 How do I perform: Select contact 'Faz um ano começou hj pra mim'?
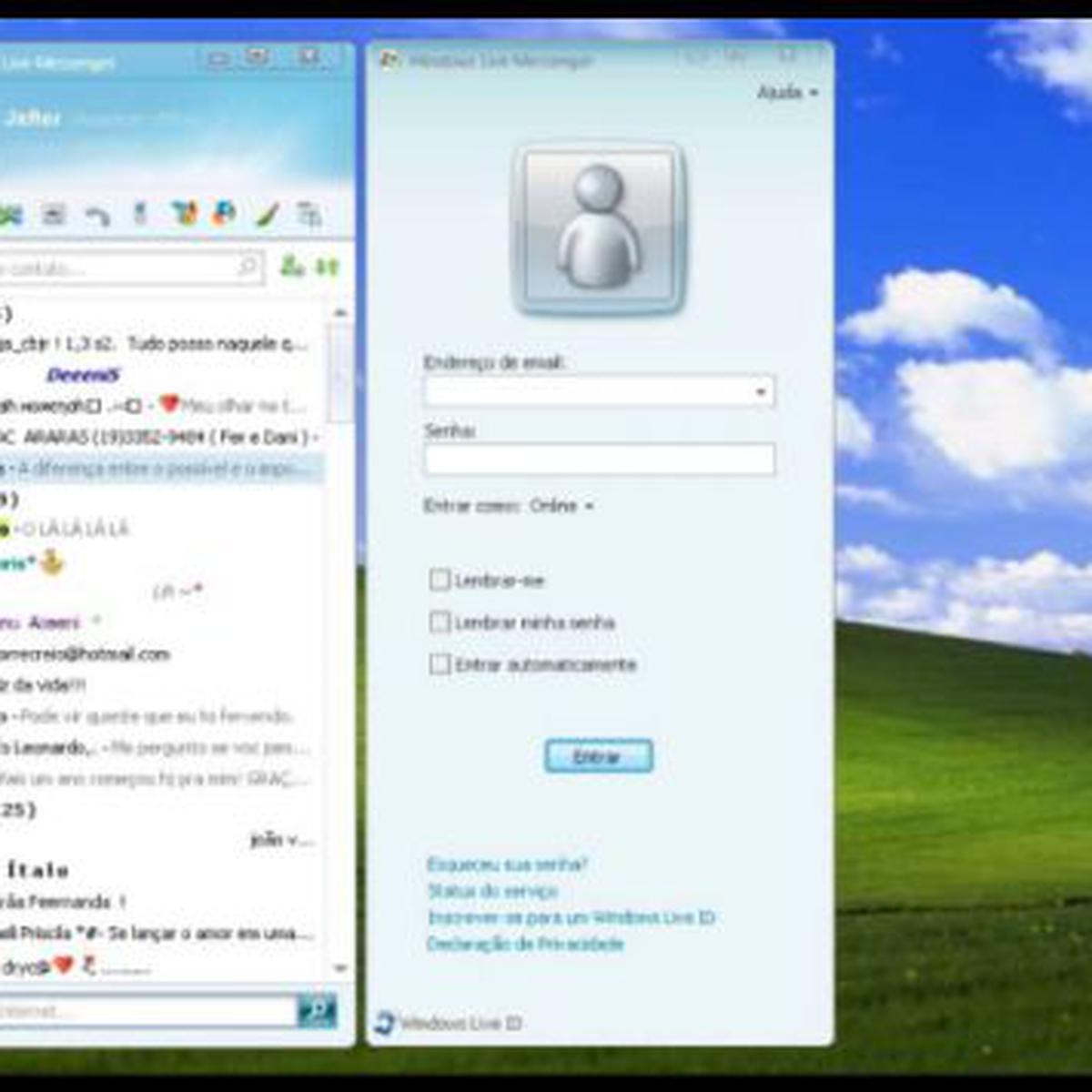click(x=161, y=778)
